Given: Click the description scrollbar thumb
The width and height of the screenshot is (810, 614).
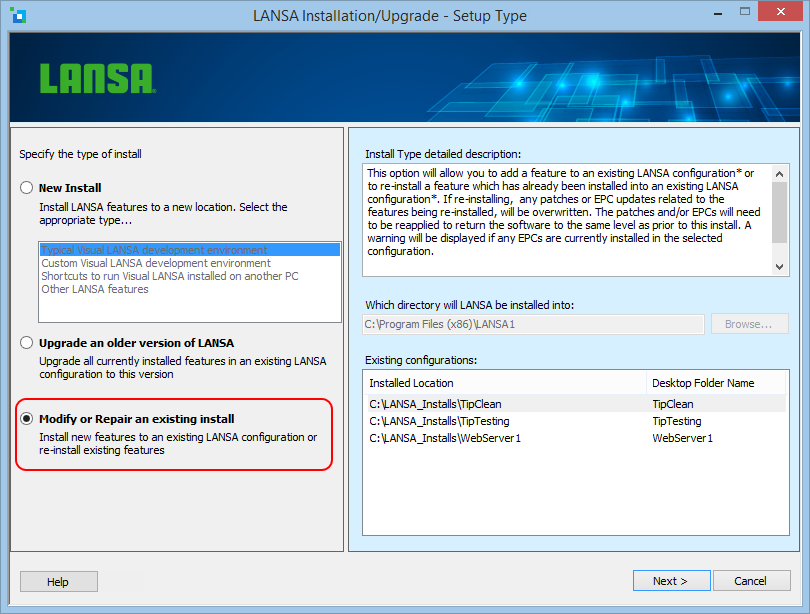Looking at the screenshot, I should (x=780, y=212).
